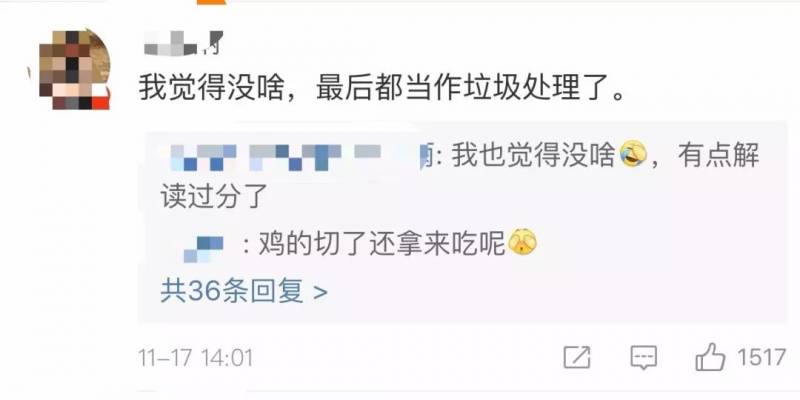Image resolution: width=800 pixels, height=400 pixels.
Task: Click the covering-eyes emoji
Action: click(523, 244)
